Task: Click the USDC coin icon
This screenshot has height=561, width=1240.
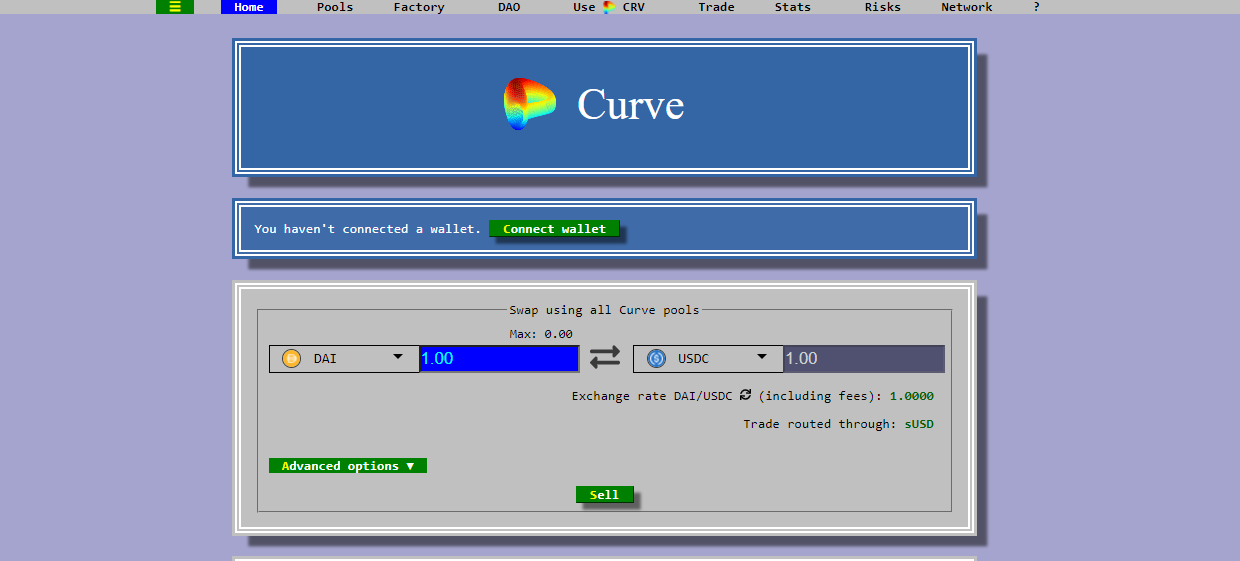Action: point(656,358)
